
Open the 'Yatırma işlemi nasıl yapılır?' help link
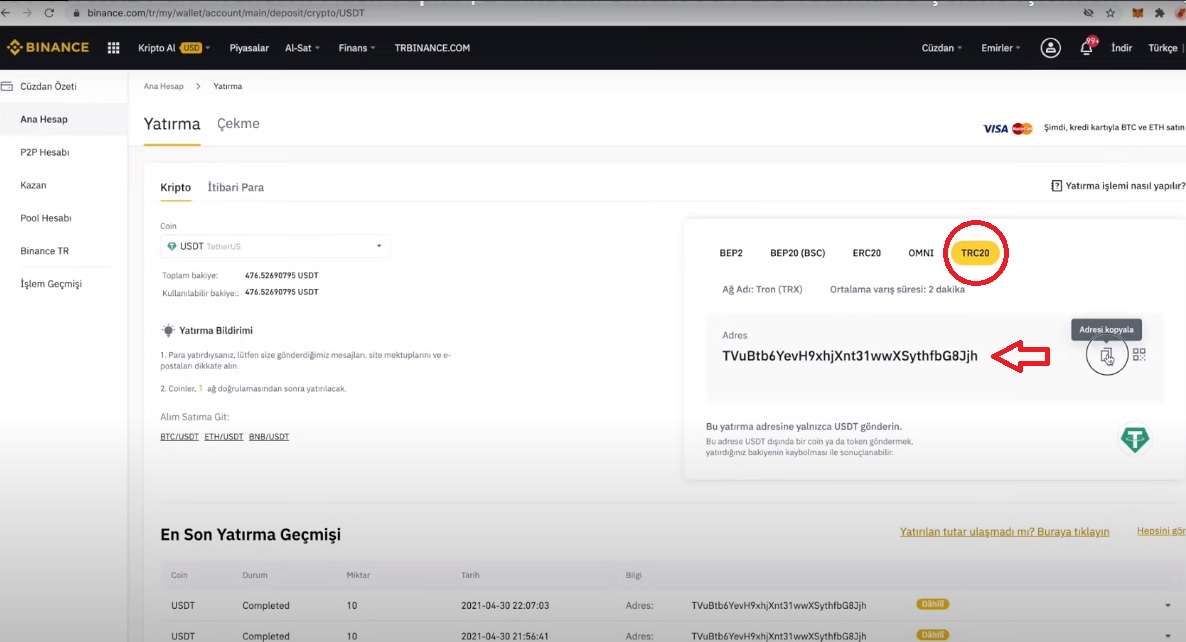(x=1118, y=186)
